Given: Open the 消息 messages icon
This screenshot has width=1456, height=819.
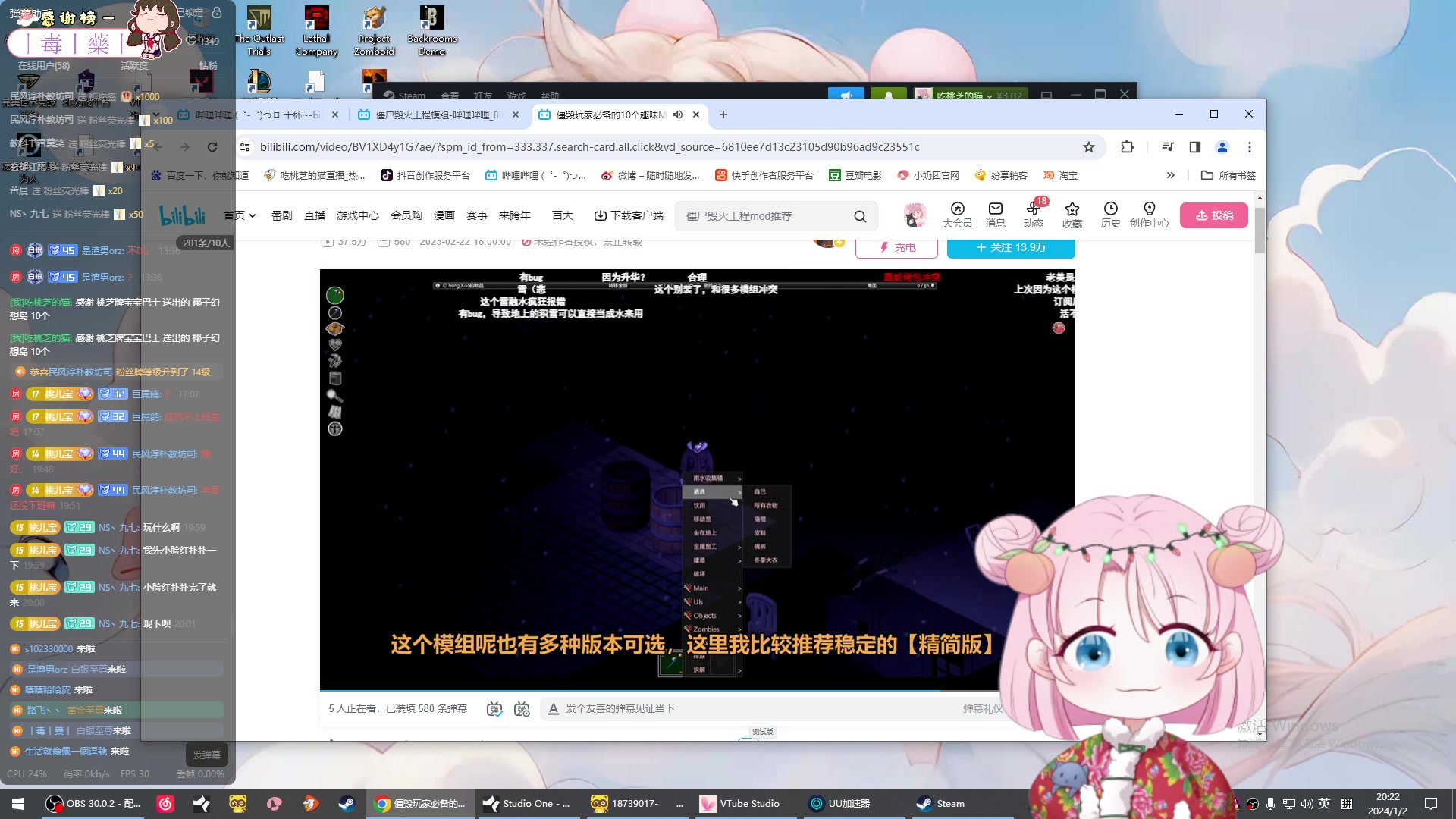Looking at the screenshot, I should [995, 215].
